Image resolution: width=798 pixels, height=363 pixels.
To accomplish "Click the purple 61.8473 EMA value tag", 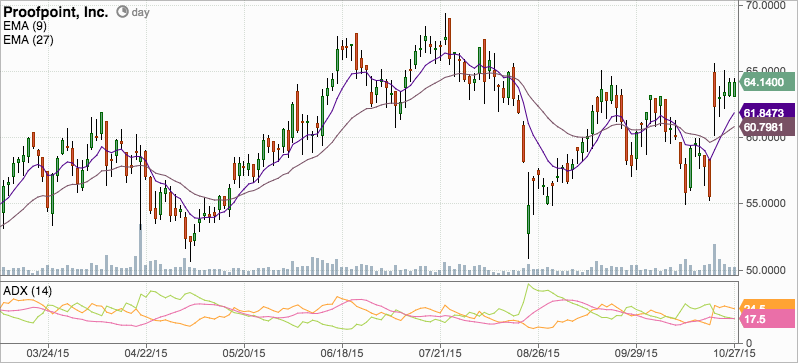I will coord(766,113).
